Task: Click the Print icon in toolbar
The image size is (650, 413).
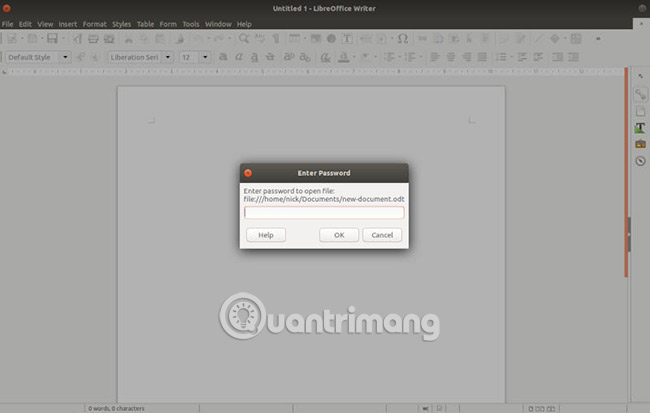Action: (93, 39)
